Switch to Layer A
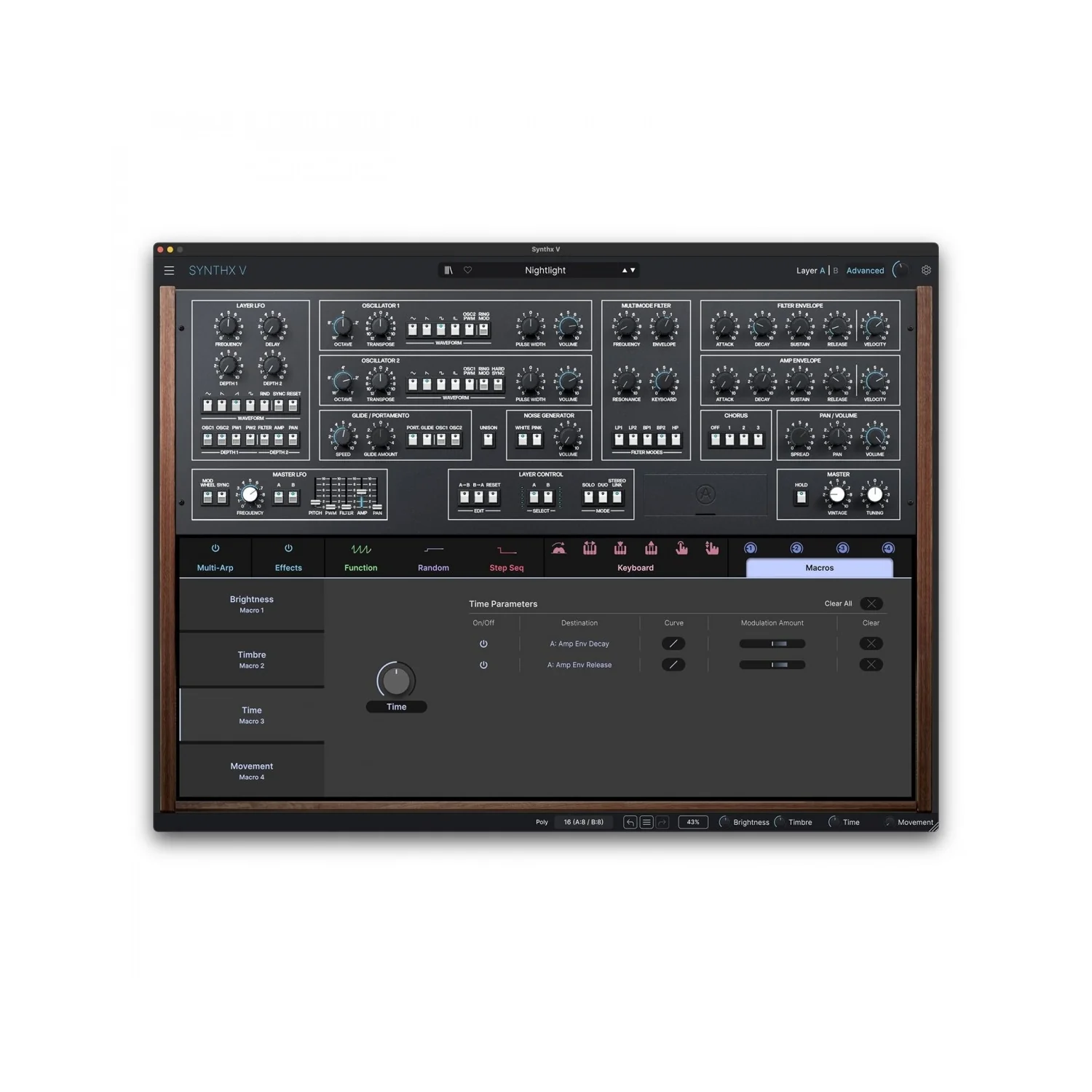 point(823,270)
